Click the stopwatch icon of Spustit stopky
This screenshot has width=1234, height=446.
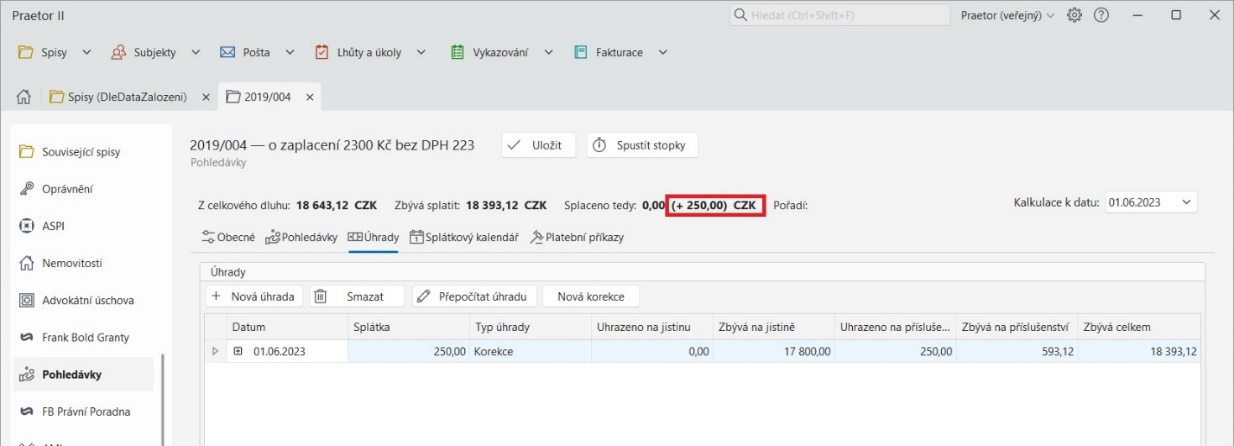click(600, 145)
